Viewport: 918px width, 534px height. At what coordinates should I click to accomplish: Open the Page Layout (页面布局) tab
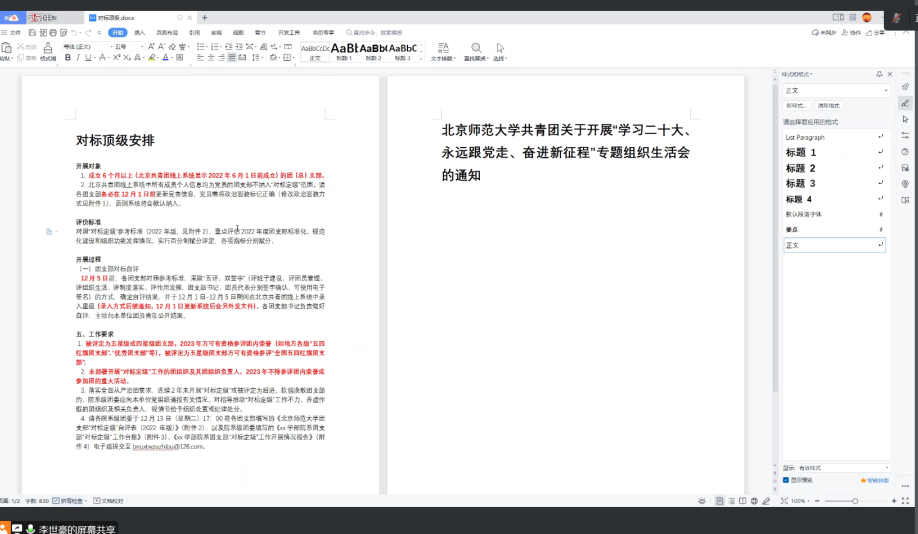coord(166,32)
